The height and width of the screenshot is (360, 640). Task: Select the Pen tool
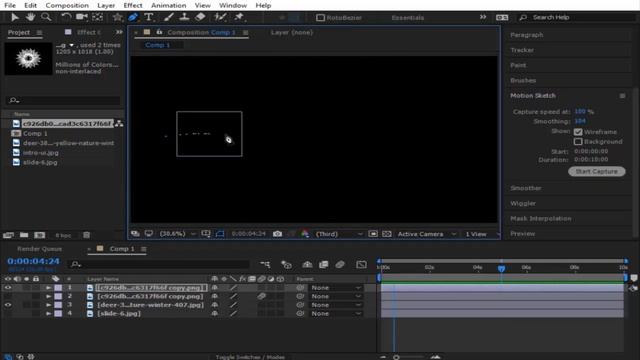133,17
